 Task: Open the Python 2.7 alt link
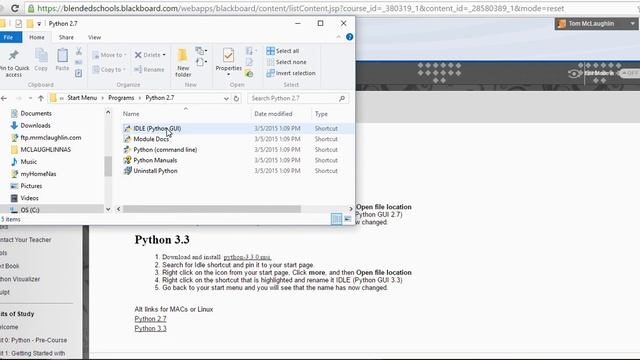tap(151, 319)
